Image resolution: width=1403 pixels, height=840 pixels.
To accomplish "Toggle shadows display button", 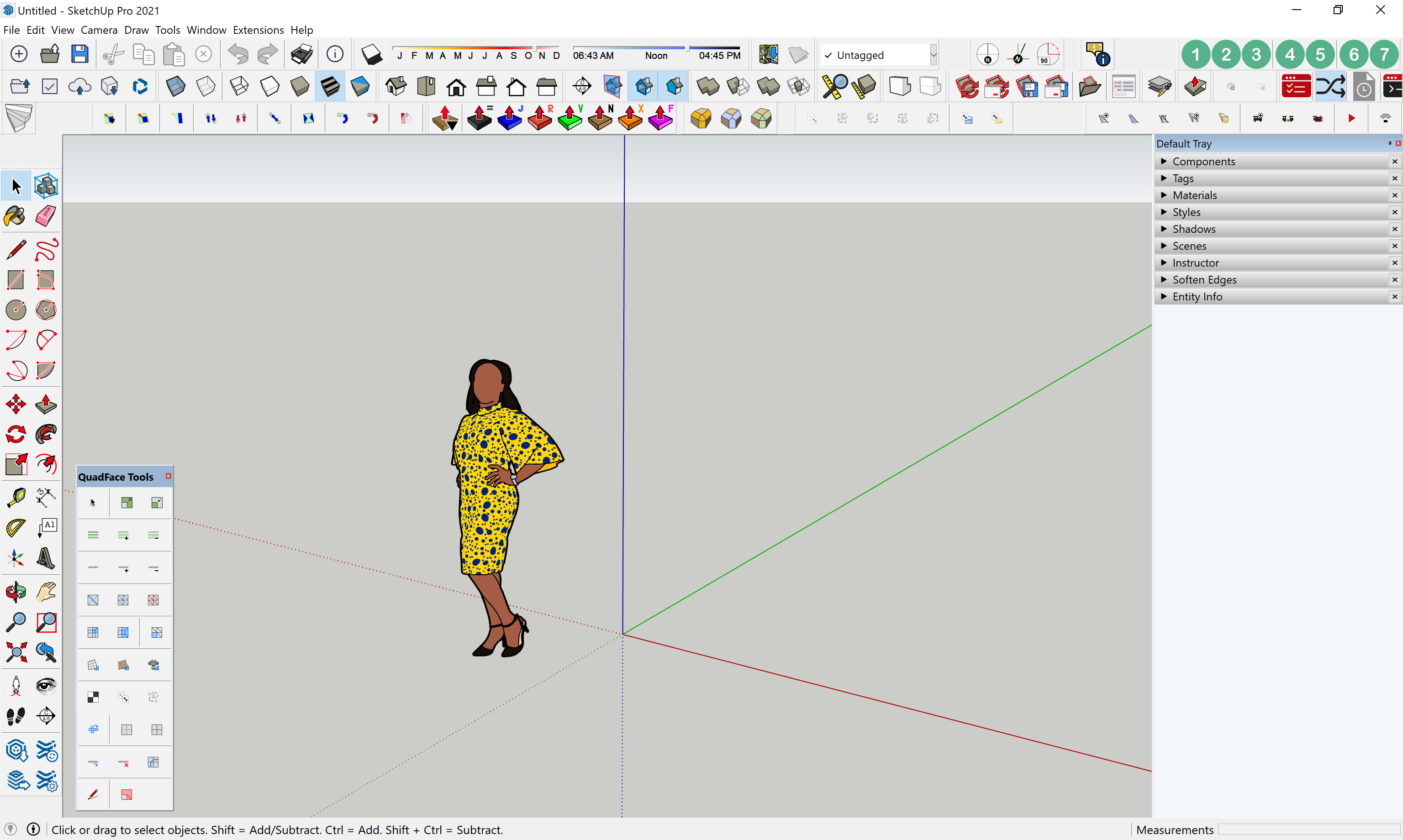I will click(x=371, y=55).
